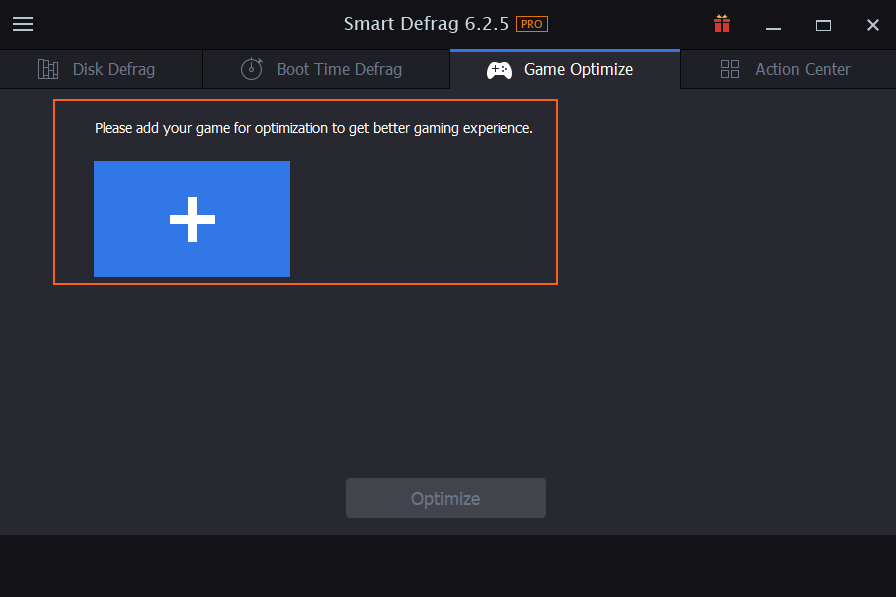Open the Boot Time Defrag tab
This screenshot has width=896, height=597.
pyautogui.click(x=326, y=69)
